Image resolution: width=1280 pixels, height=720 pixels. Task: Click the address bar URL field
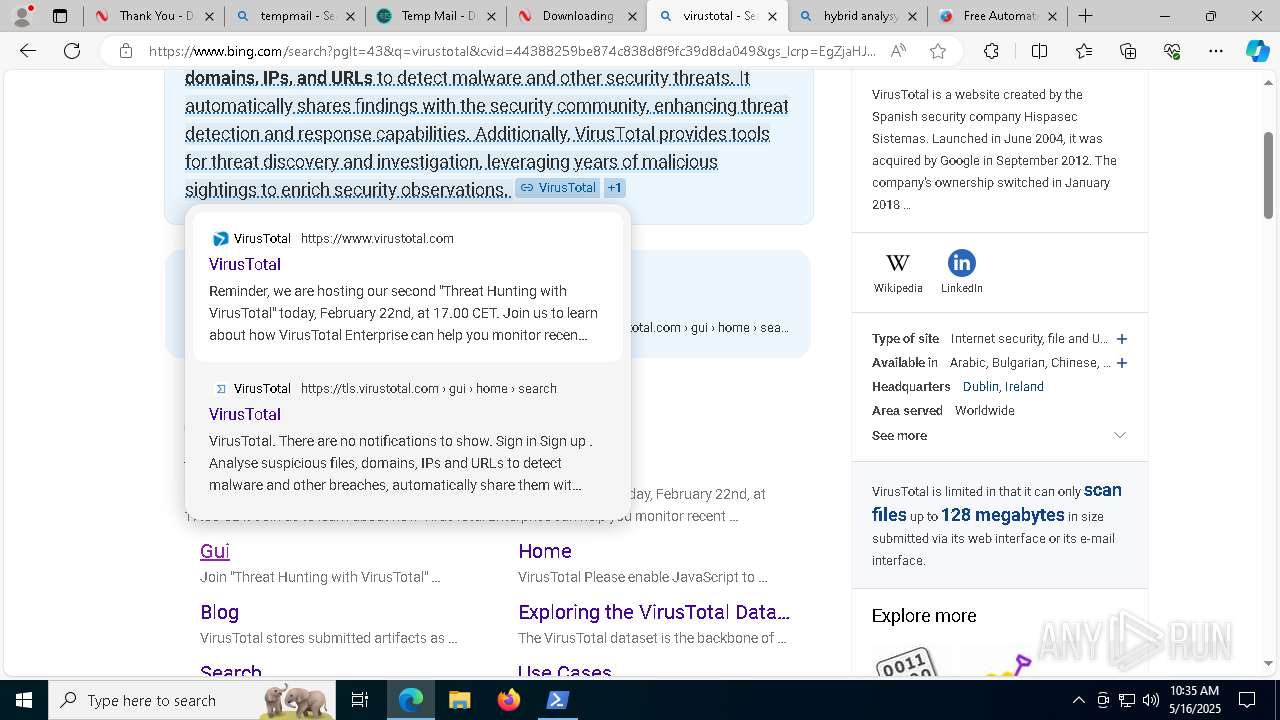[512, 51]
